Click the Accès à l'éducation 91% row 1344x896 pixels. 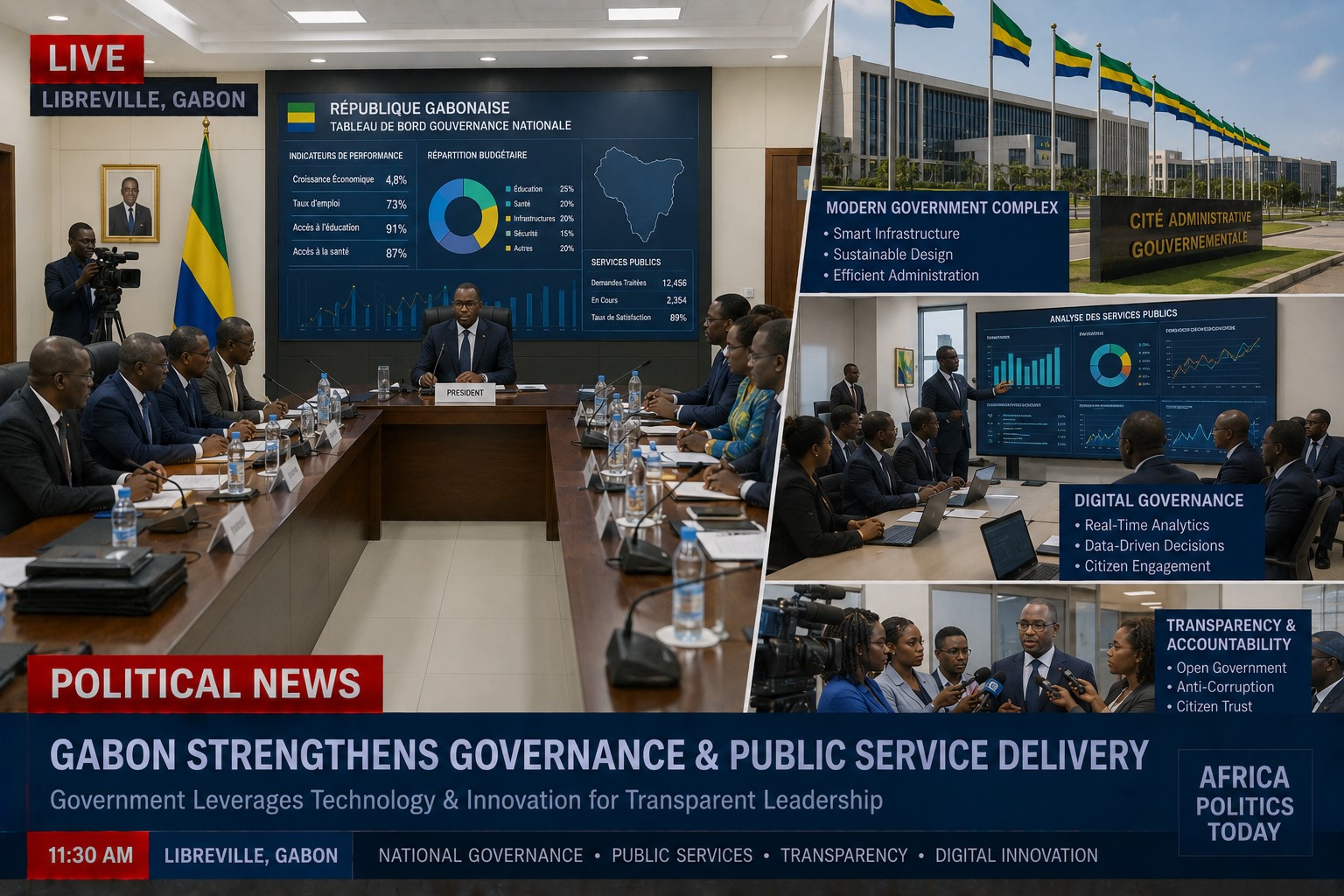349,228
